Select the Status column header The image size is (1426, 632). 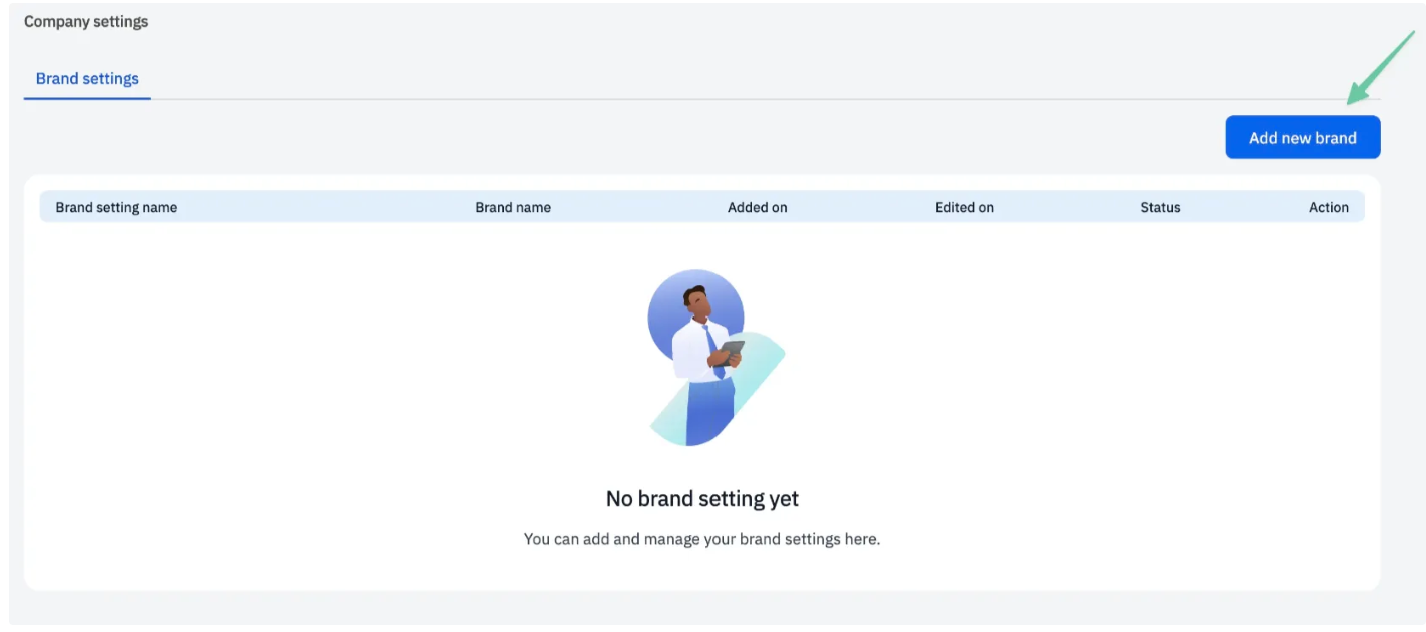1160,207
